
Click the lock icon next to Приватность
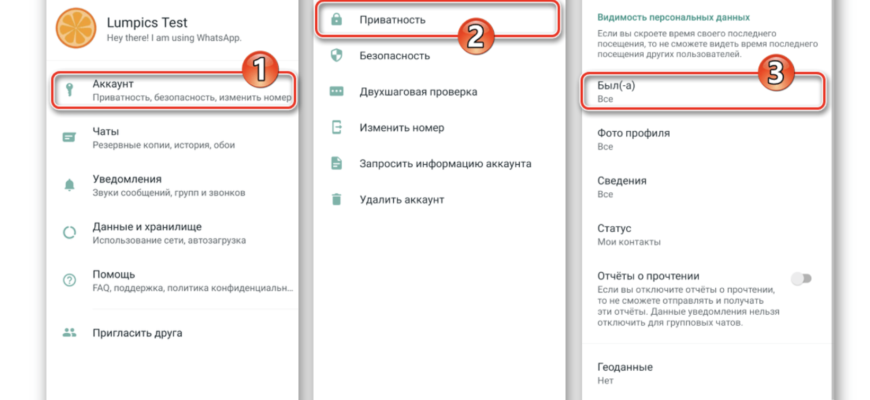click(x=336, y=19)
